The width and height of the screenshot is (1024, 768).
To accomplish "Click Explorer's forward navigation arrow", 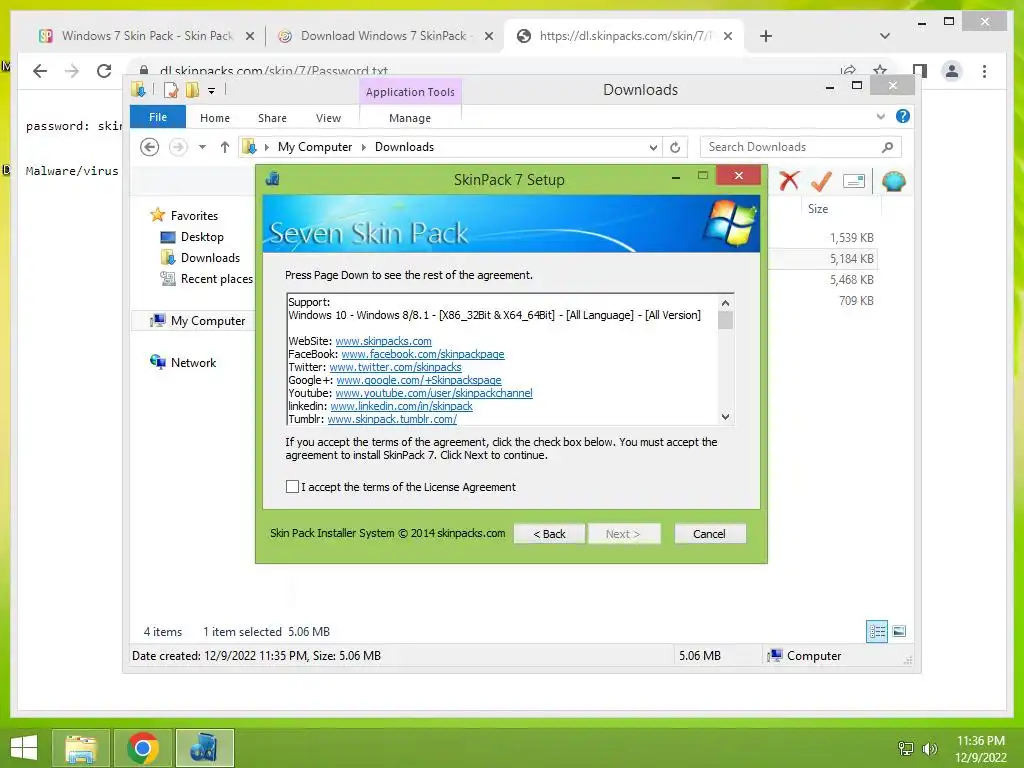I will pyautogui.click(x=178, y=147).
